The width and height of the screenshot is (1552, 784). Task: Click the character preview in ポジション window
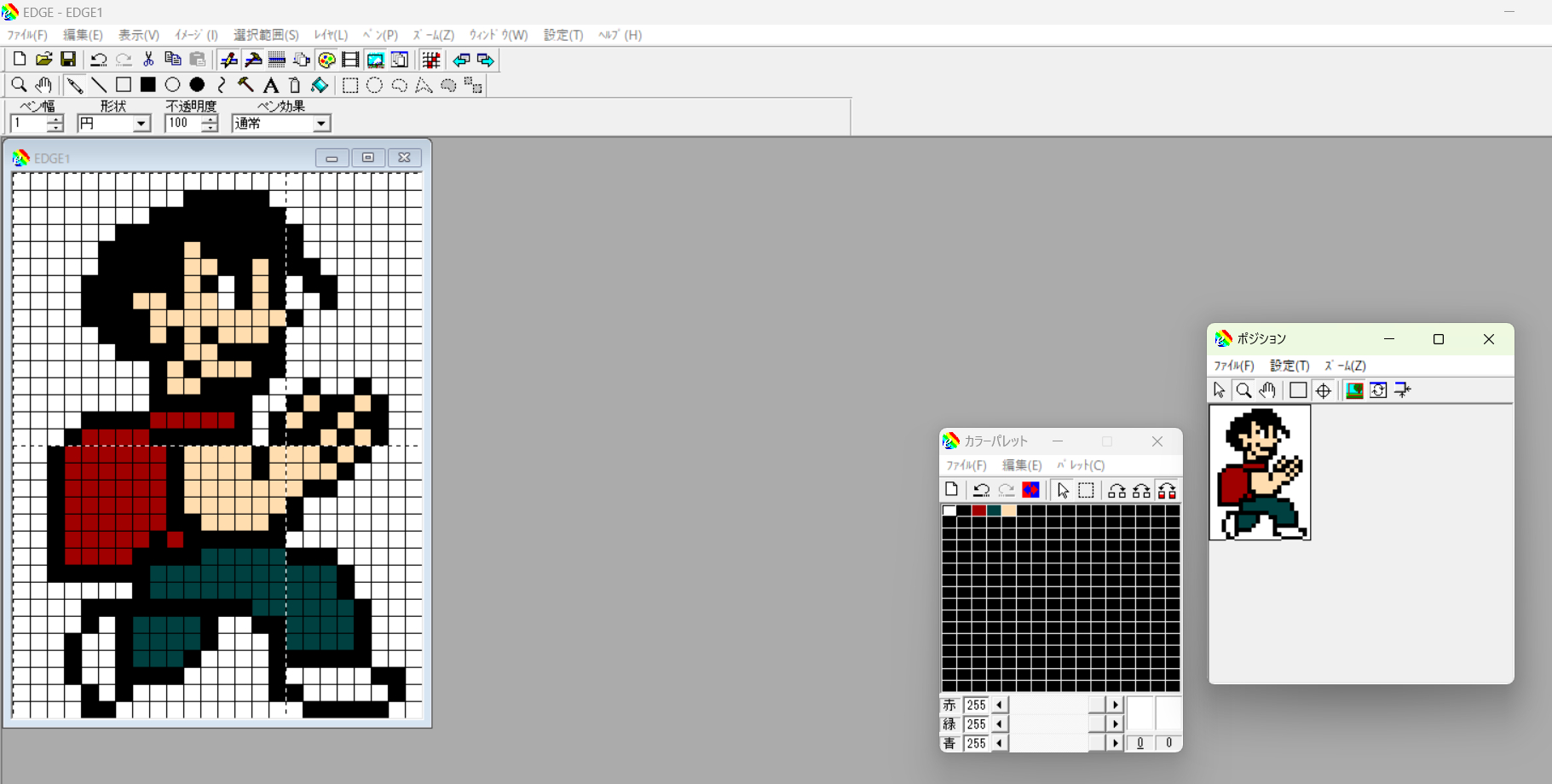click(1260, 473)
